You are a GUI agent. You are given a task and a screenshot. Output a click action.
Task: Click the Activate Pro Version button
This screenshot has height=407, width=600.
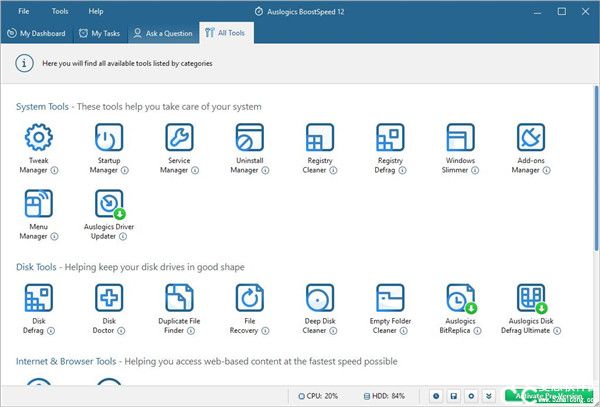[546, 396]
